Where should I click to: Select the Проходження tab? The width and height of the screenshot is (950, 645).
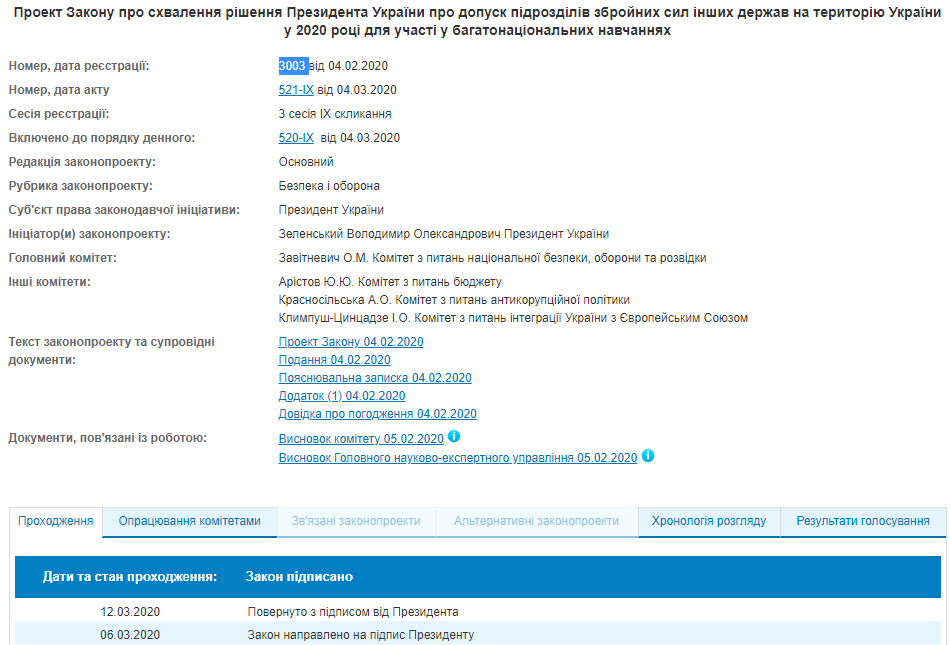coord(56,520)
